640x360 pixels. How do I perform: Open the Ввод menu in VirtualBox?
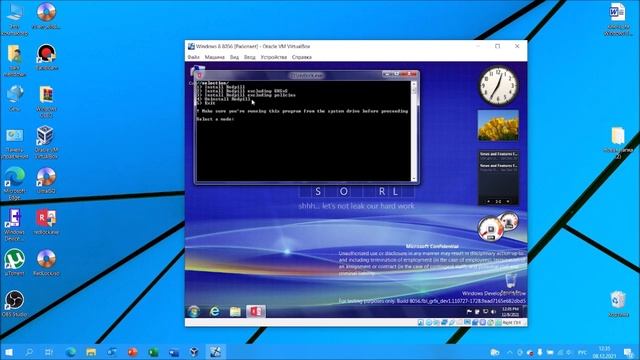tap(249, 57)
